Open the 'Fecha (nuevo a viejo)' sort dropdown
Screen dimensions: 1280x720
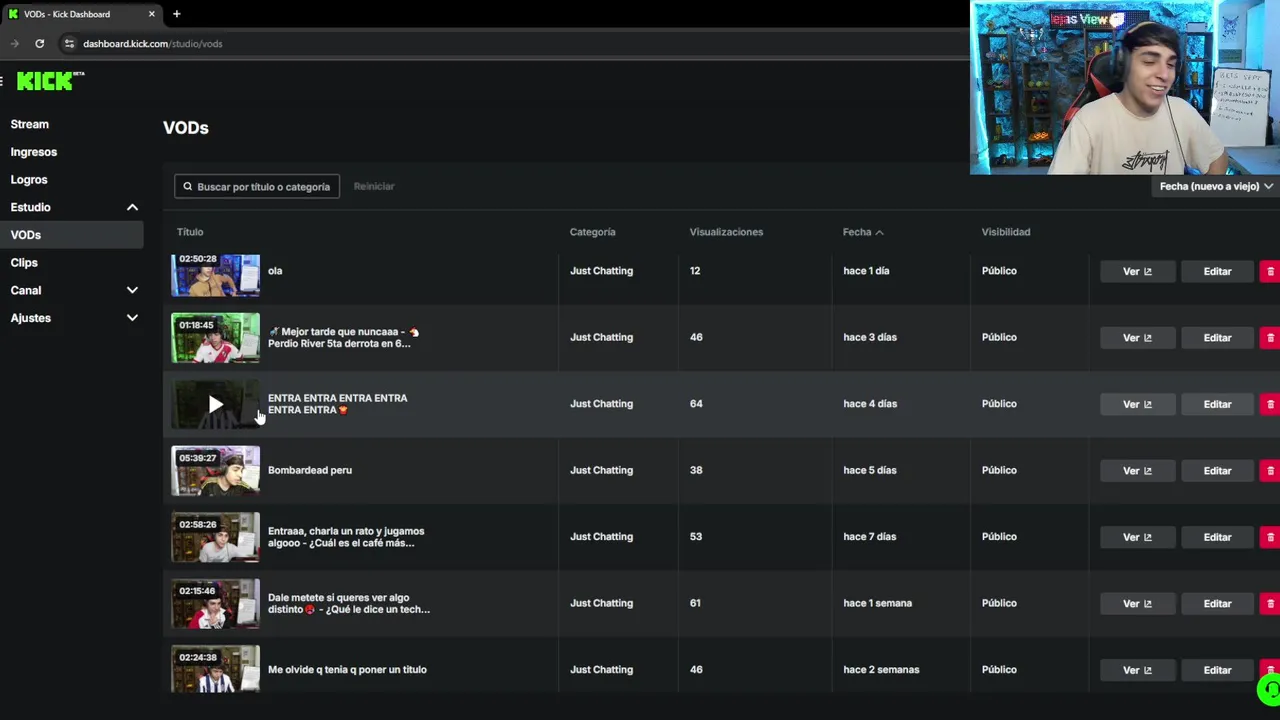click(x=1215, y=186)
